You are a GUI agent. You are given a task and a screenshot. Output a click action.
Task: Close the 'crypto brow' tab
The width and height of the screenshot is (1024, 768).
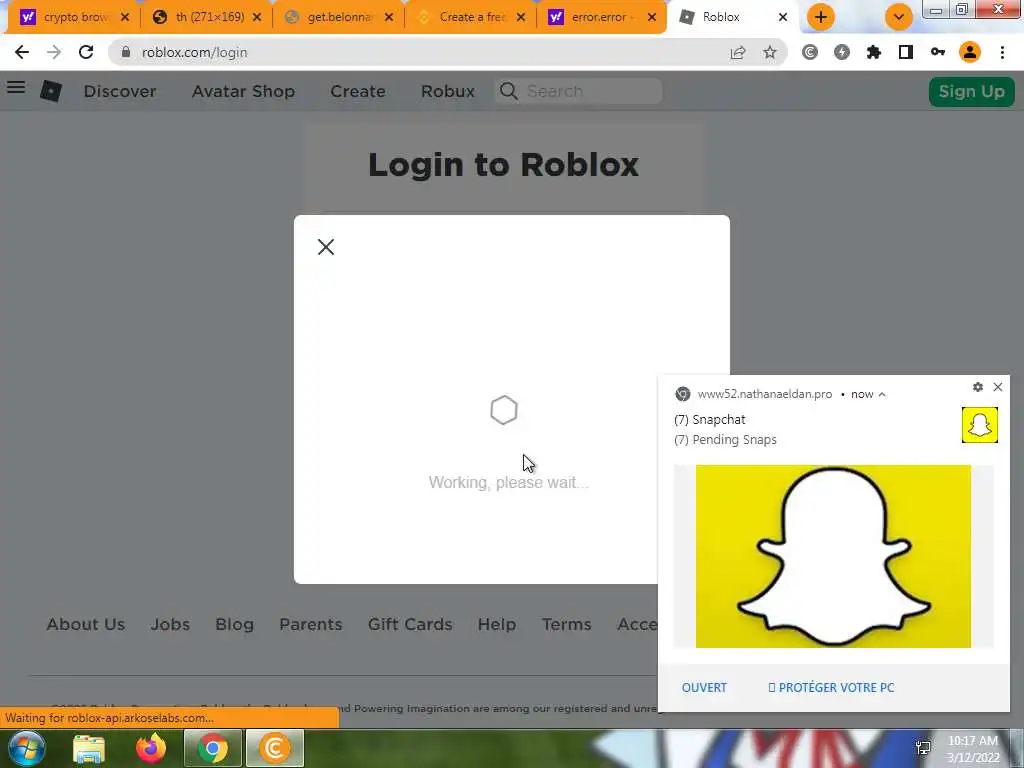click(x=125, y=17)
